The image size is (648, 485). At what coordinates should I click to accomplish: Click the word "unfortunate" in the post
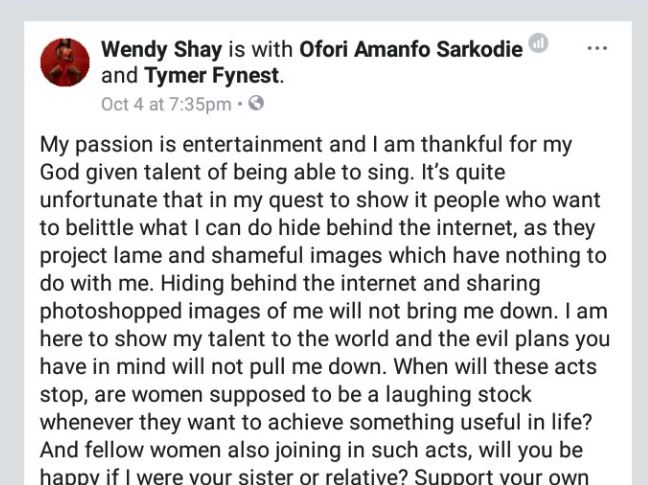pos(97,199)
